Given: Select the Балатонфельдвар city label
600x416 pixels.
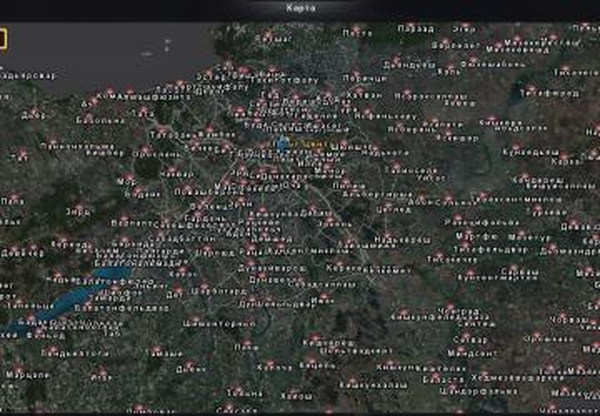Looking at the screenshot, I should [x=122, y=308].
